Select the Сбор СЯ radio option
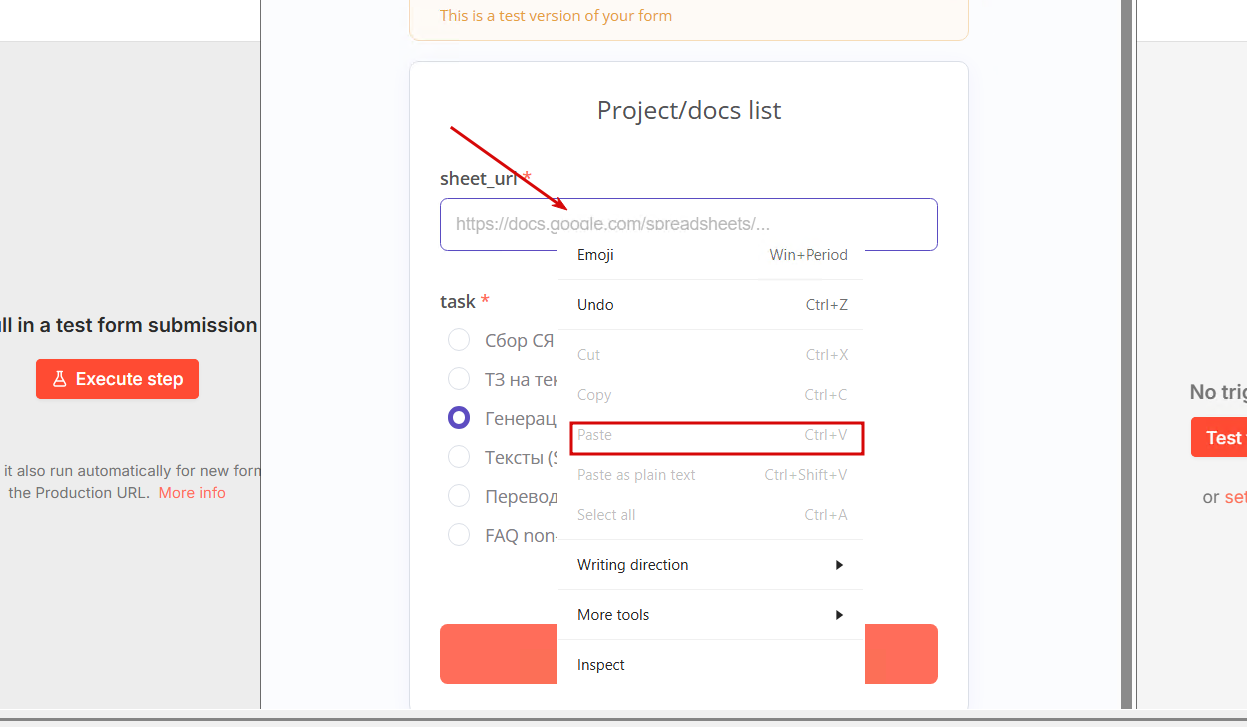 coord(459,340)
